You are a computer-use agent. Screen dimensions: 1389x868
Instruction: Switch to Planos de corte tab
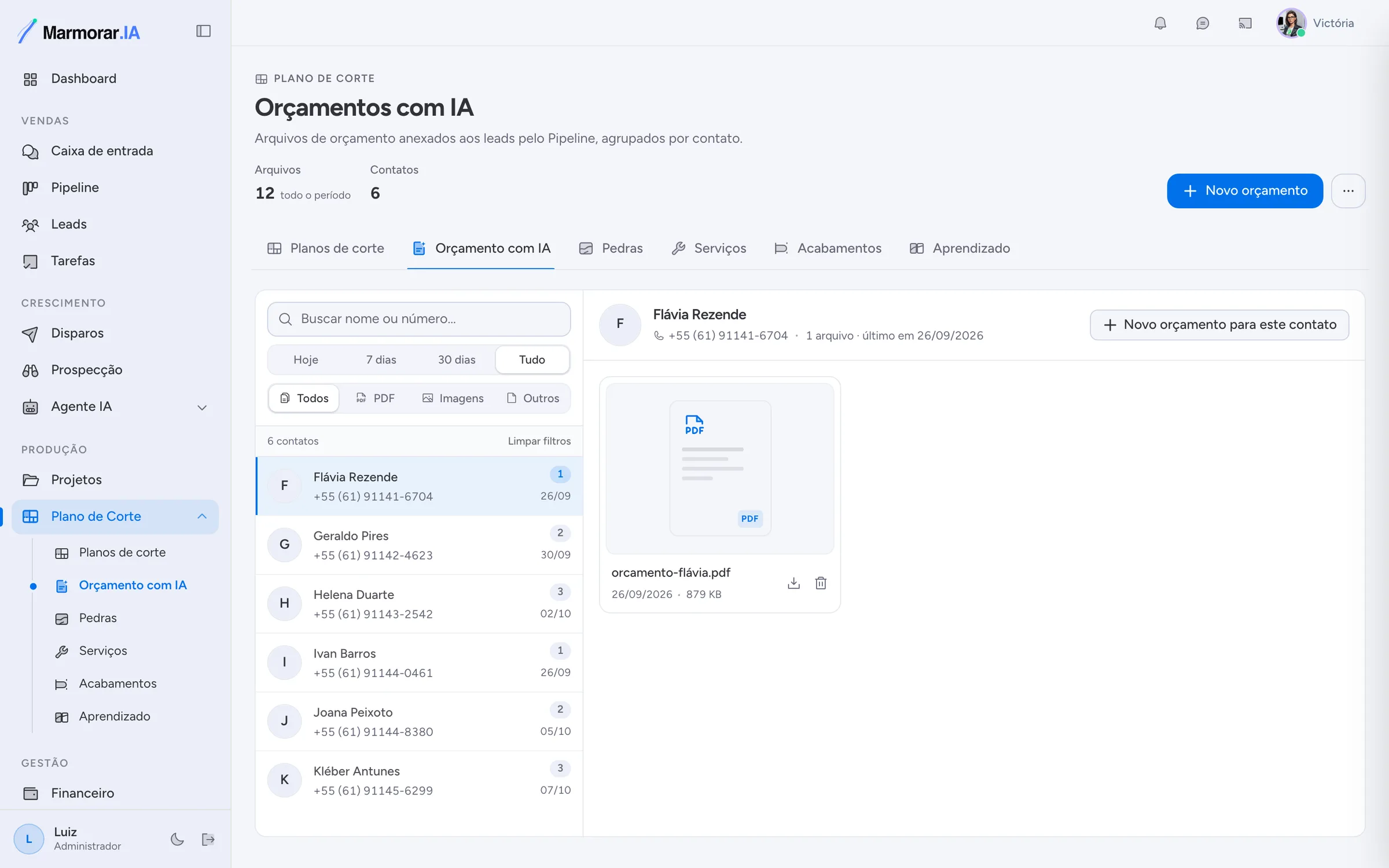click(326, 249)
